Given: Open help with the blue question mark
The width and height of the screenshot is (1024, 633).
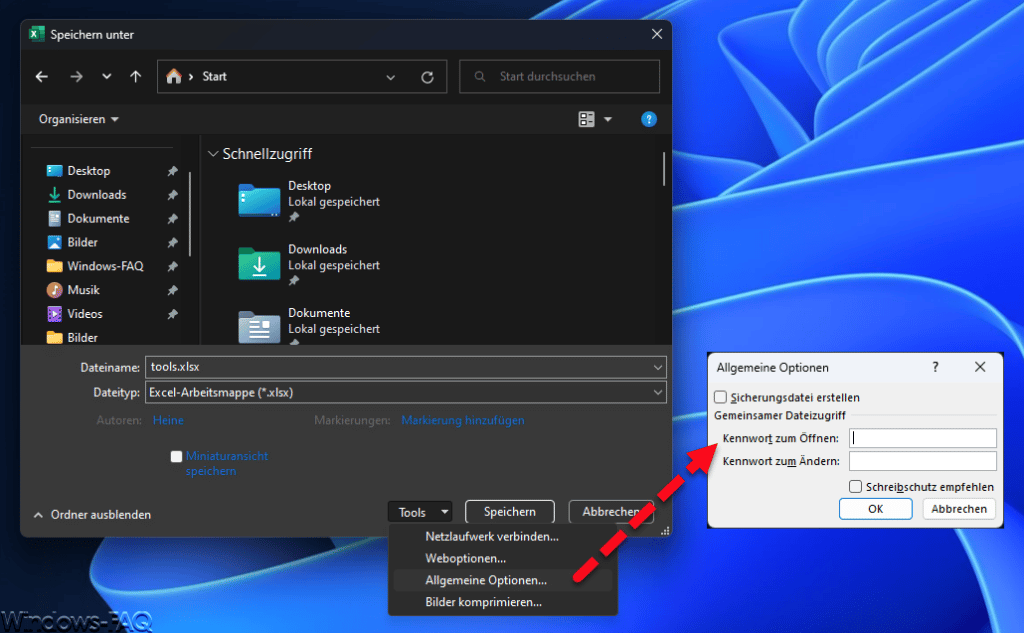Looking at the screenshot, I should (x=648, y=119).
